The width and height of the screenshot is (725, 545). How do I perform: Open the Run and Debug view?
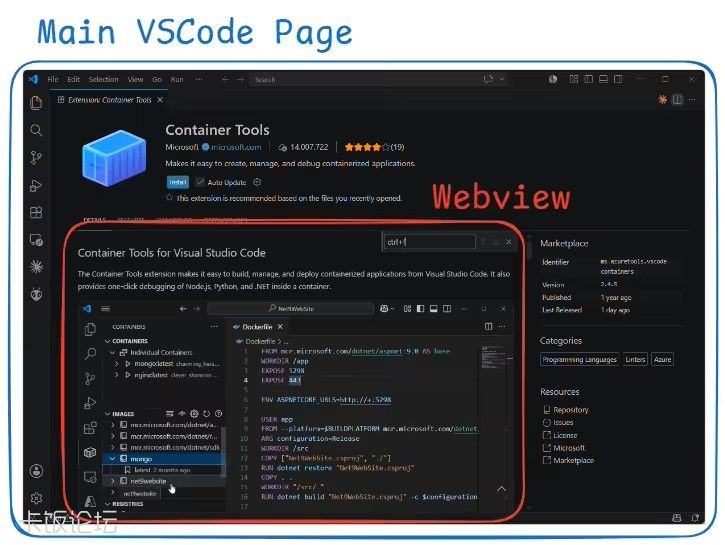pos(36,185)
